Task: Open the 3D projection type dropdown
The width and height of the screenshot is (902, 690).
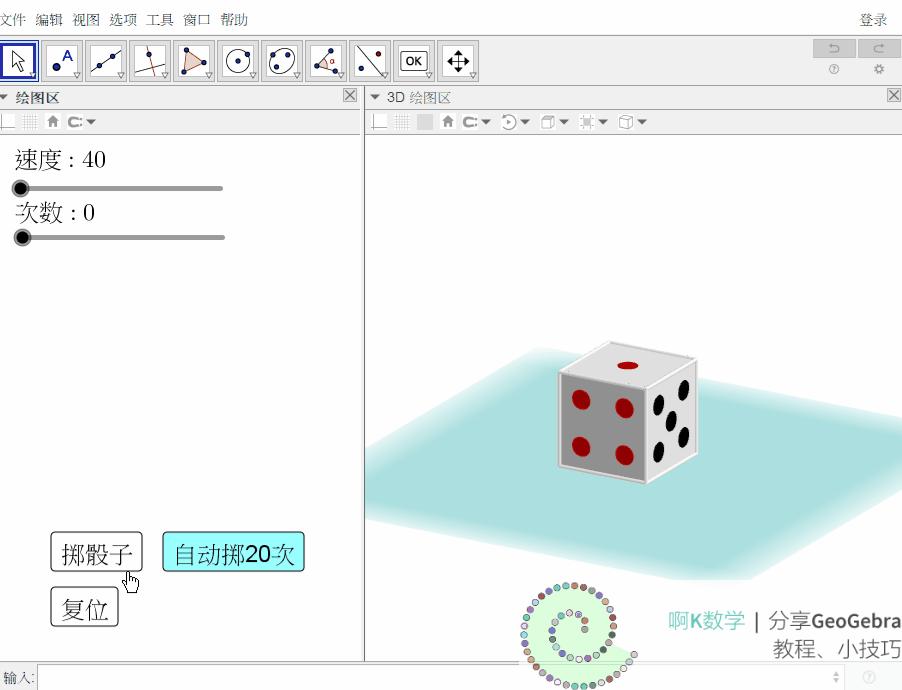Action: (632, 122)
